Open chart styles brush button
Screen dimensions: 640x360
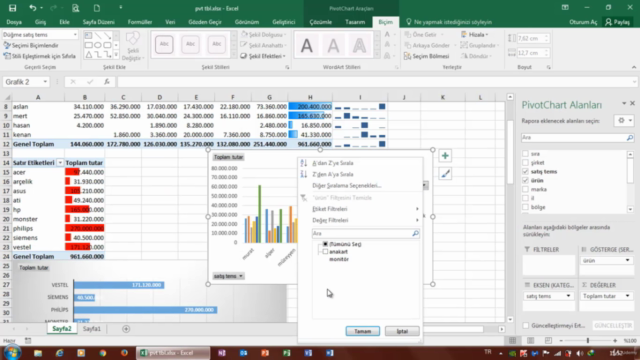(445, 174)
